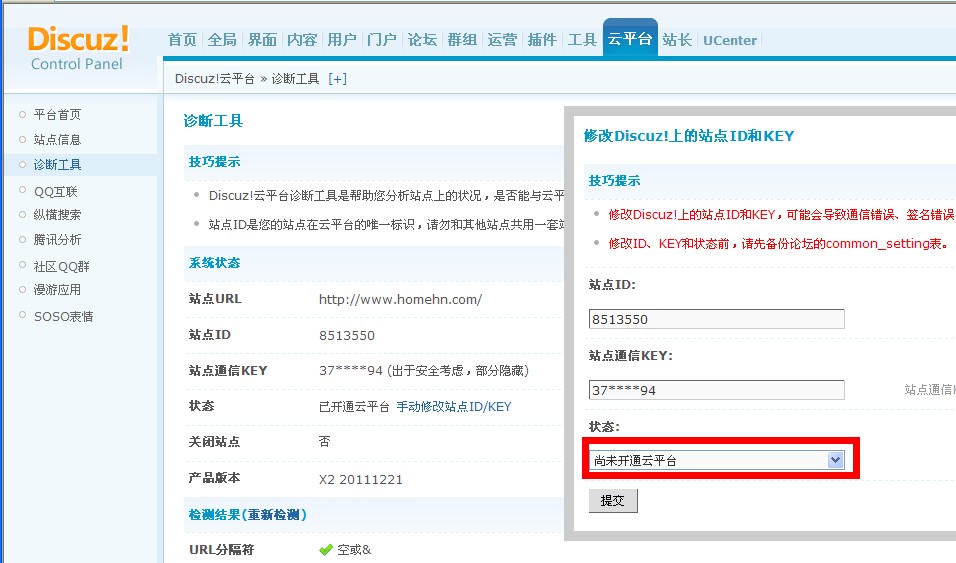Select the active 云平台 tab

pyautogui.click(x=630, y=38)
